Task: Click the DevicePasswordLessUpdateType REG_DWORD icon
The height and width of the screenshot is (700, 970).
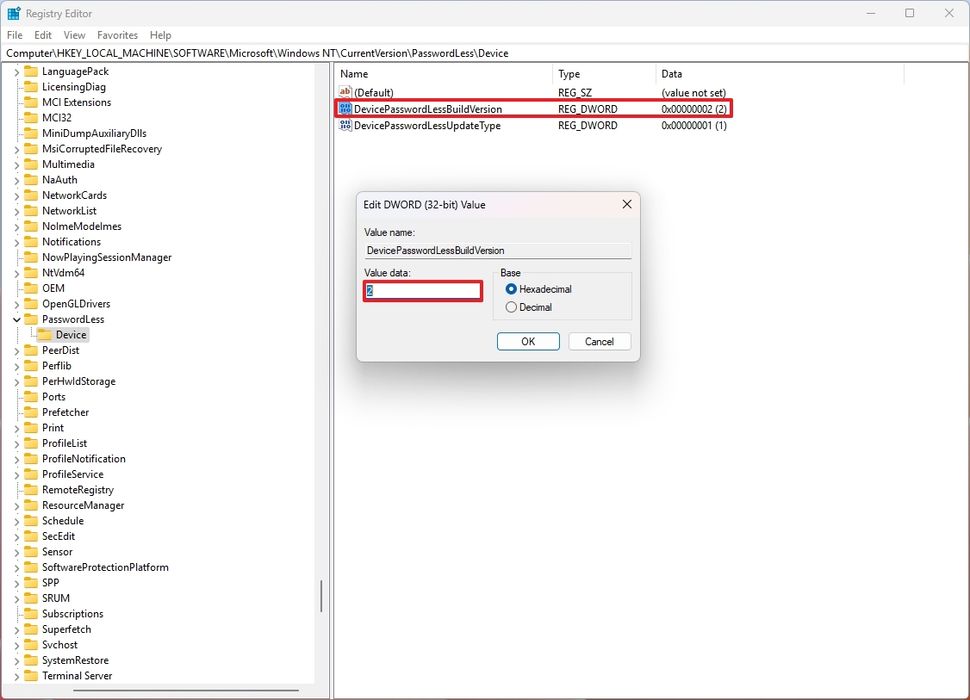Action: click(x=344, y=124)
